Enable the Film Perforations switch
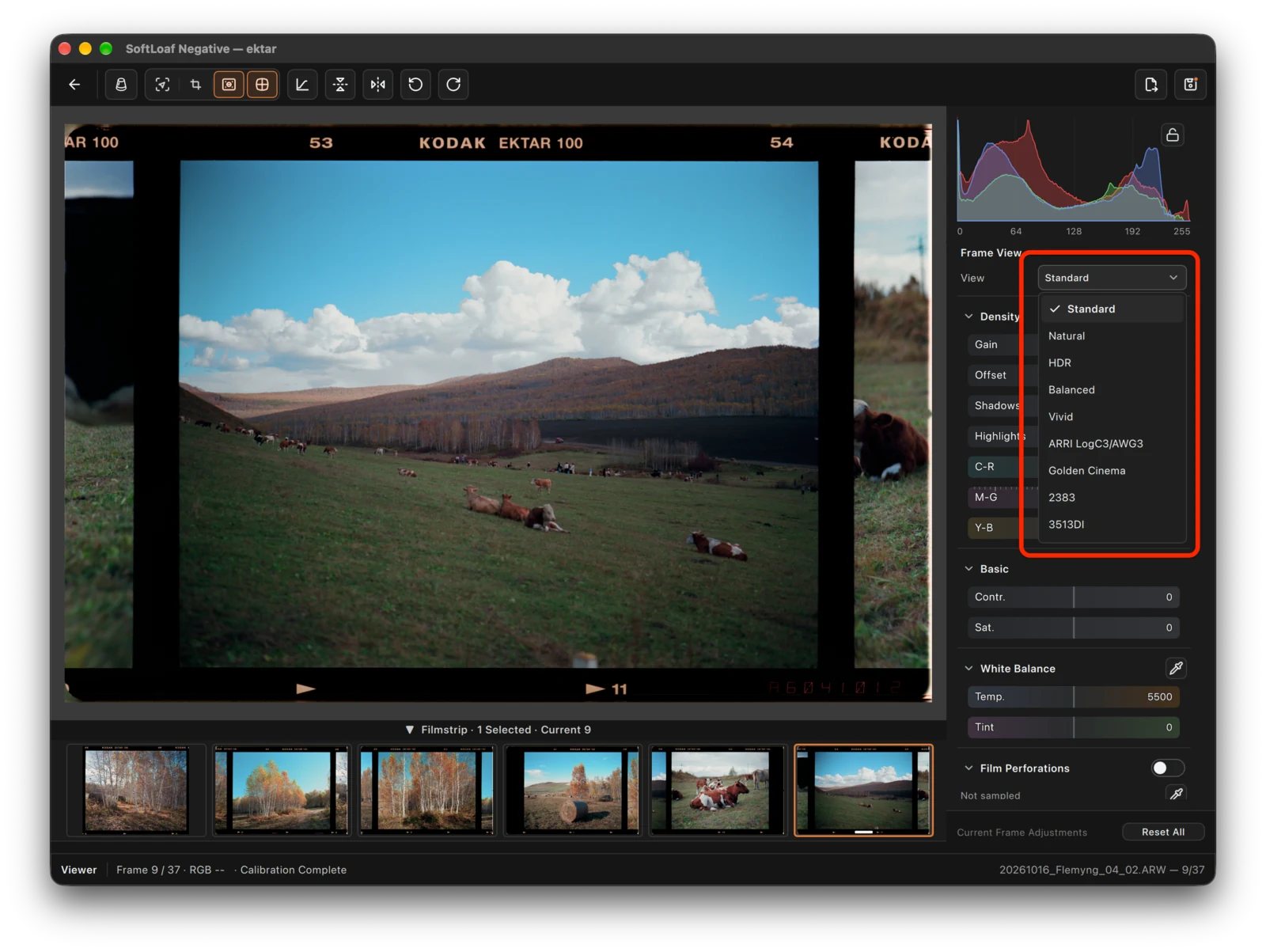 coord(1168,768)
